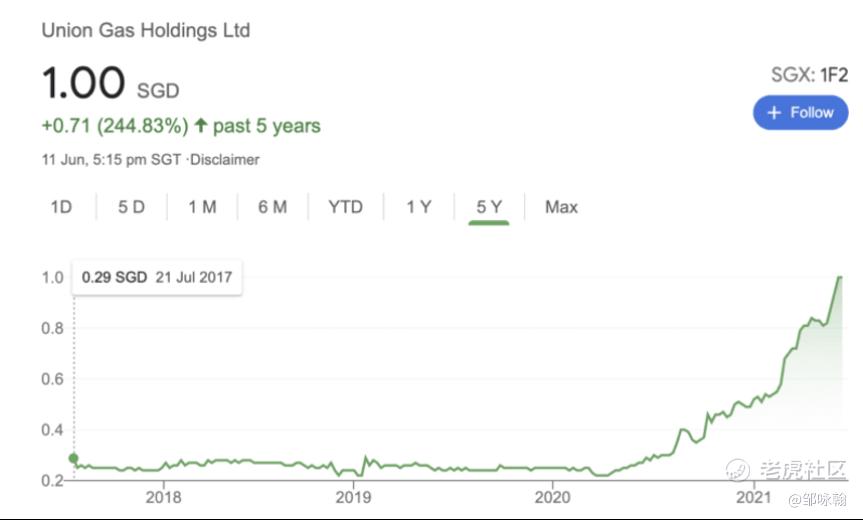Viewport: 863px width, 520px height.
Task: Click the chart line peak at 1.0
Action: click(840, 277)
